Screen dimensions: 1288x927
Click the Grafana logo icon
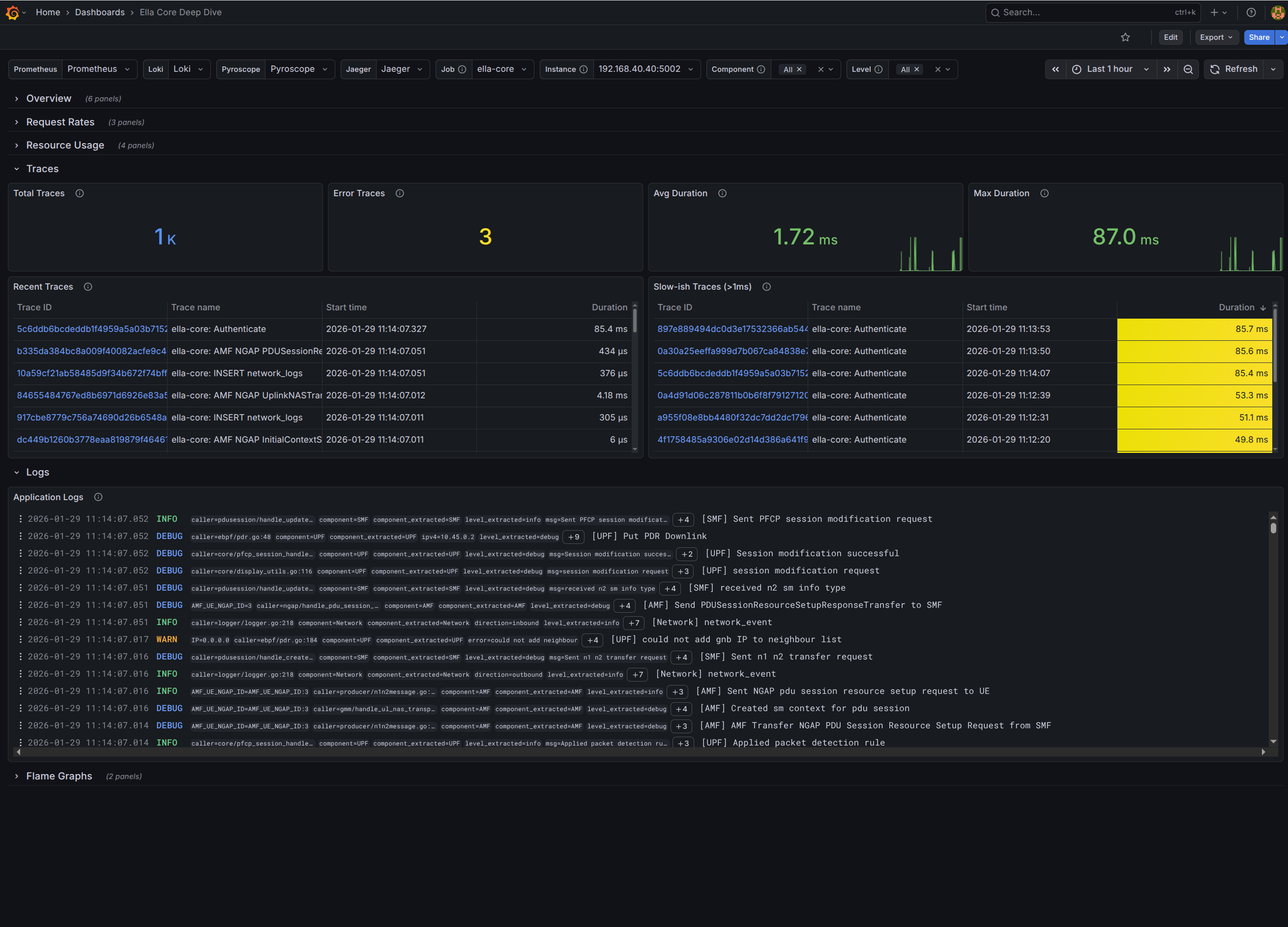(12, 12)
